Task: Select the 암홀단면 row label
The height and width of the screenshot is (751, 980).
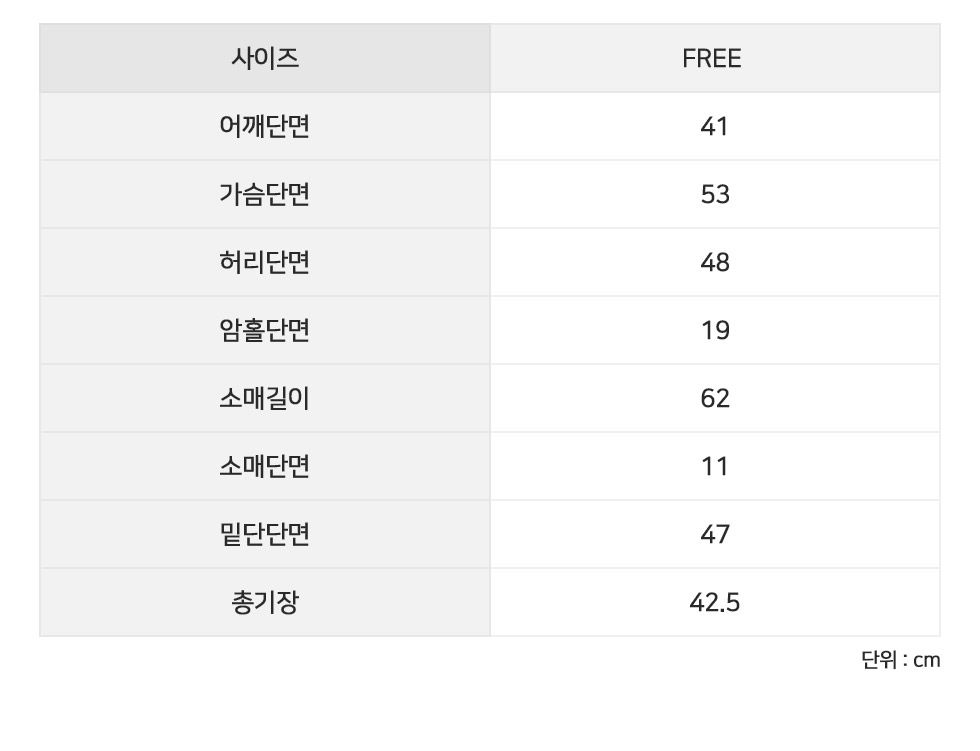Action: [x=264, y=330]
